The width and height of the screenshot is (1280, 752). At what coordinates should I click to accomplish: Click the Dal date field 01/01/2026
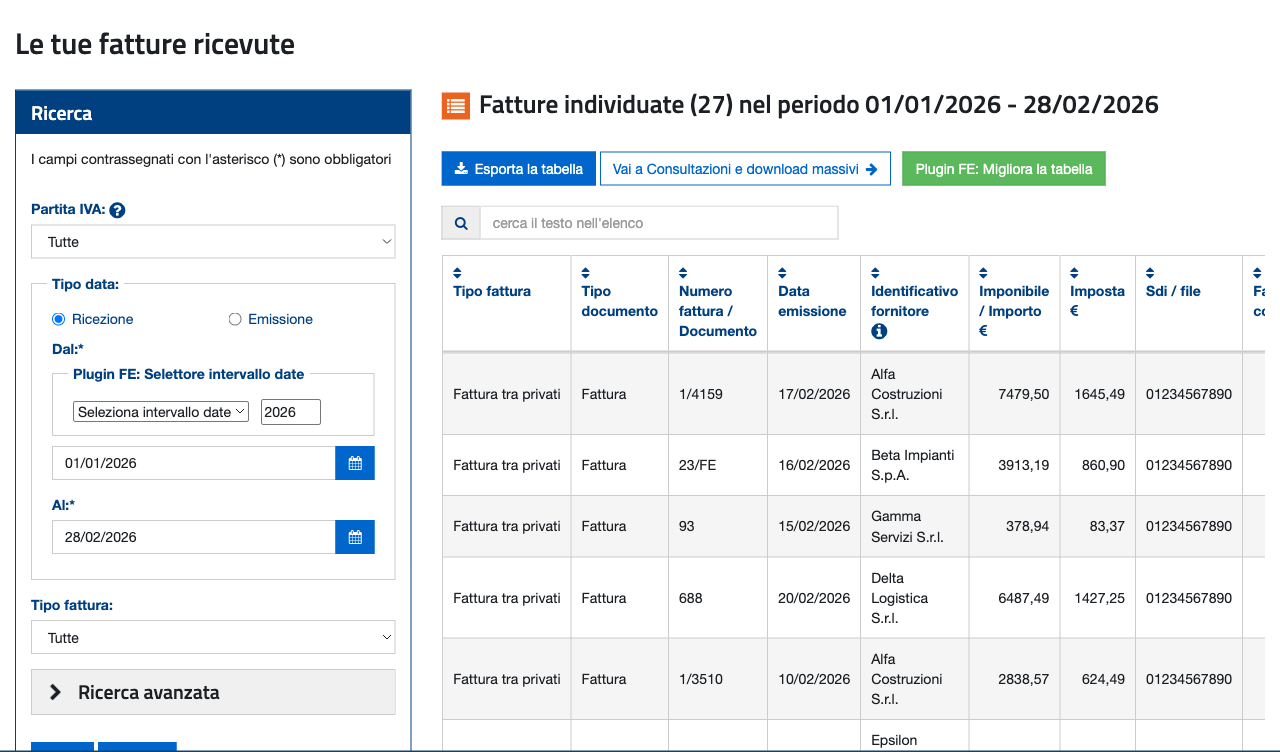tap(194, 463)
